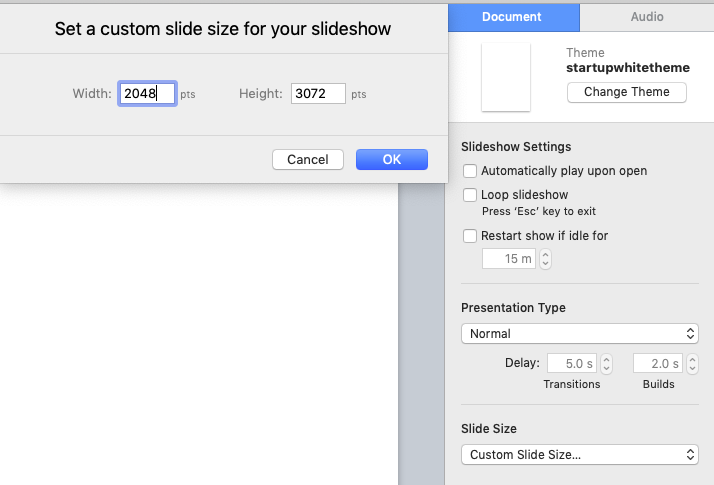
Task: Select the theme preview thumbnail
Action: pyautogui.click(x=506, y=77)
